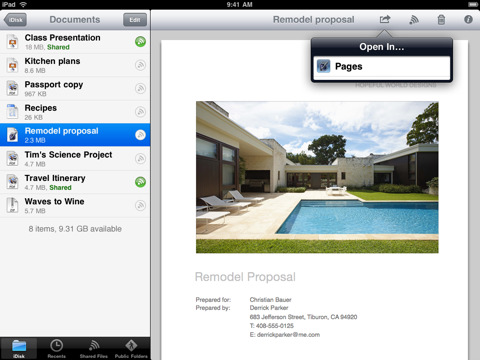This screenshot has height=360, width=480.
Task: Select Tim's Science Project file
Action: (x=75, y=159)
